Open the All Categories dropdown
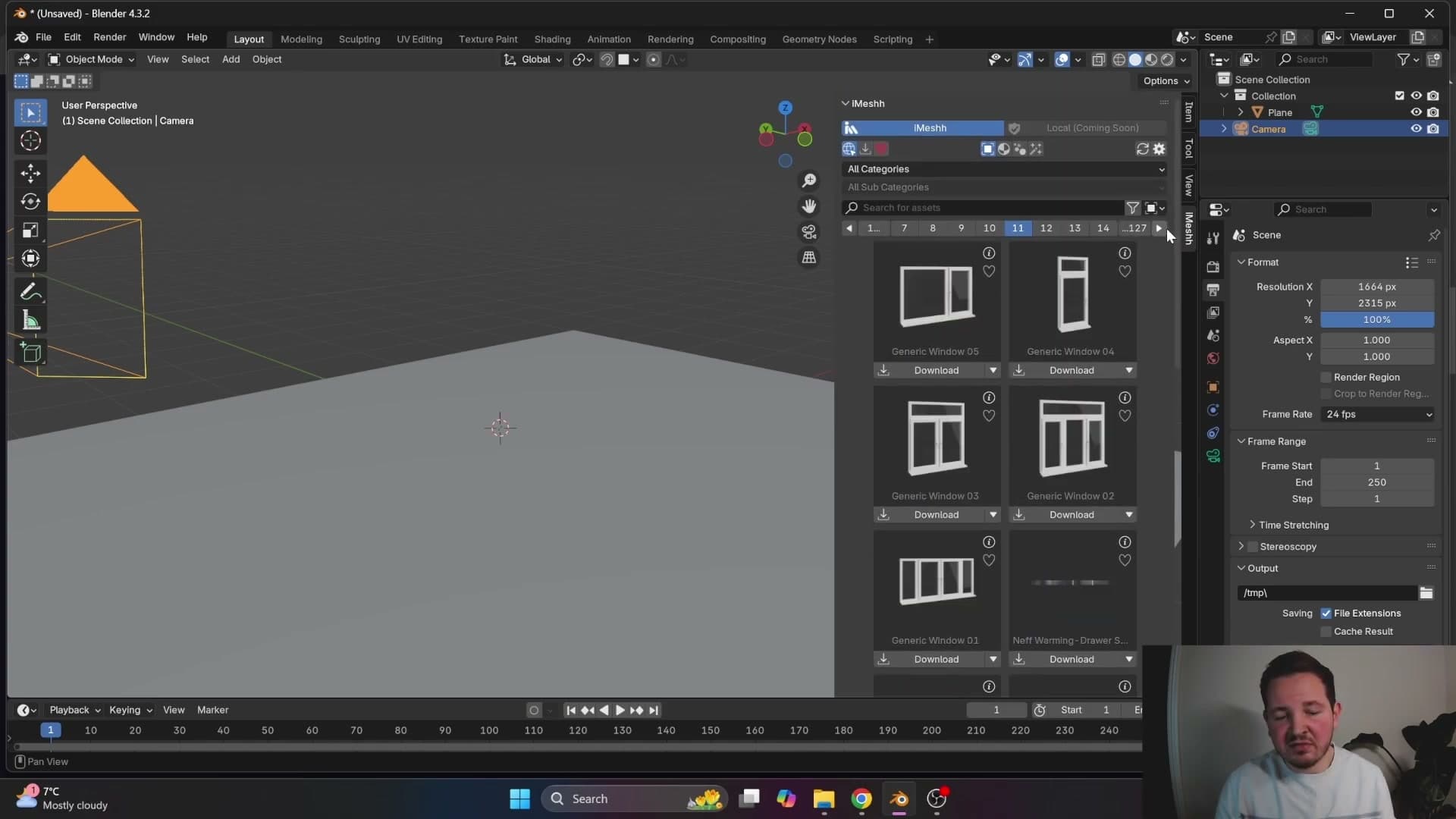Image resolution: width=1456 pixels, height=819 pixels. 1005,169
